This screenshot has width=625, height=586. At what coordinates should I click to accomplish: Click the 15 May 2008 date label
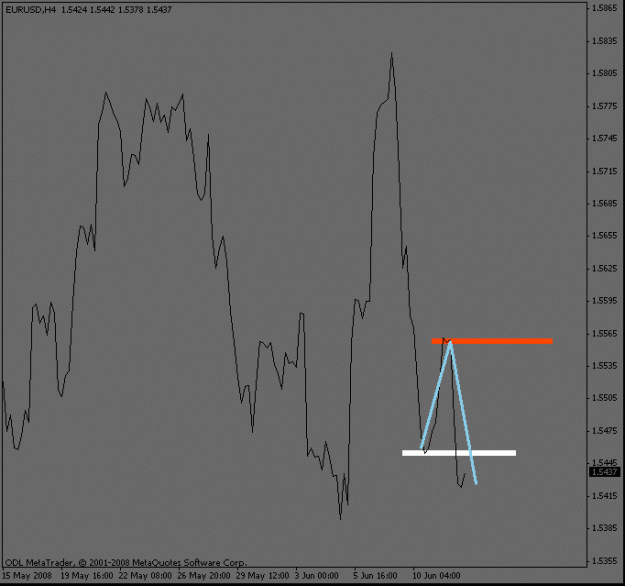point(27,576)
